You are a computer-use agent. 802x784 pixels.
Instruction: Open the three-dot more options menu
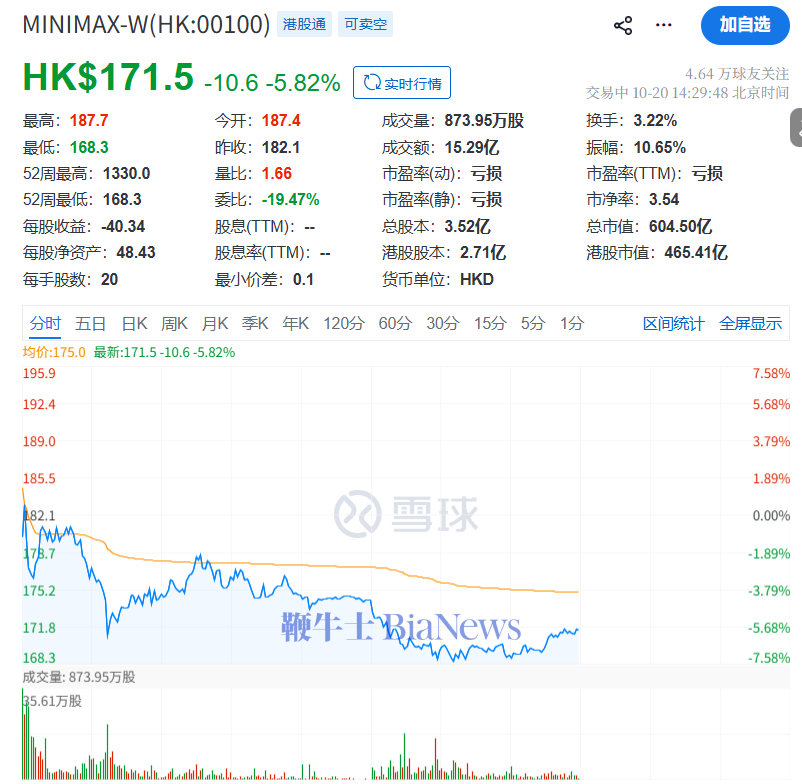coord(663,25)
